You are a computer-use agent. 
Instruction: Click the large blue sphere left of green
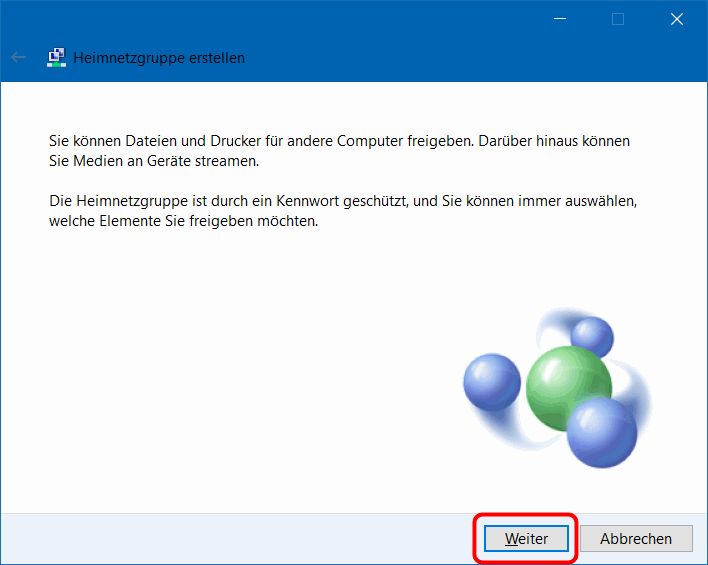(x=492, y=382)
